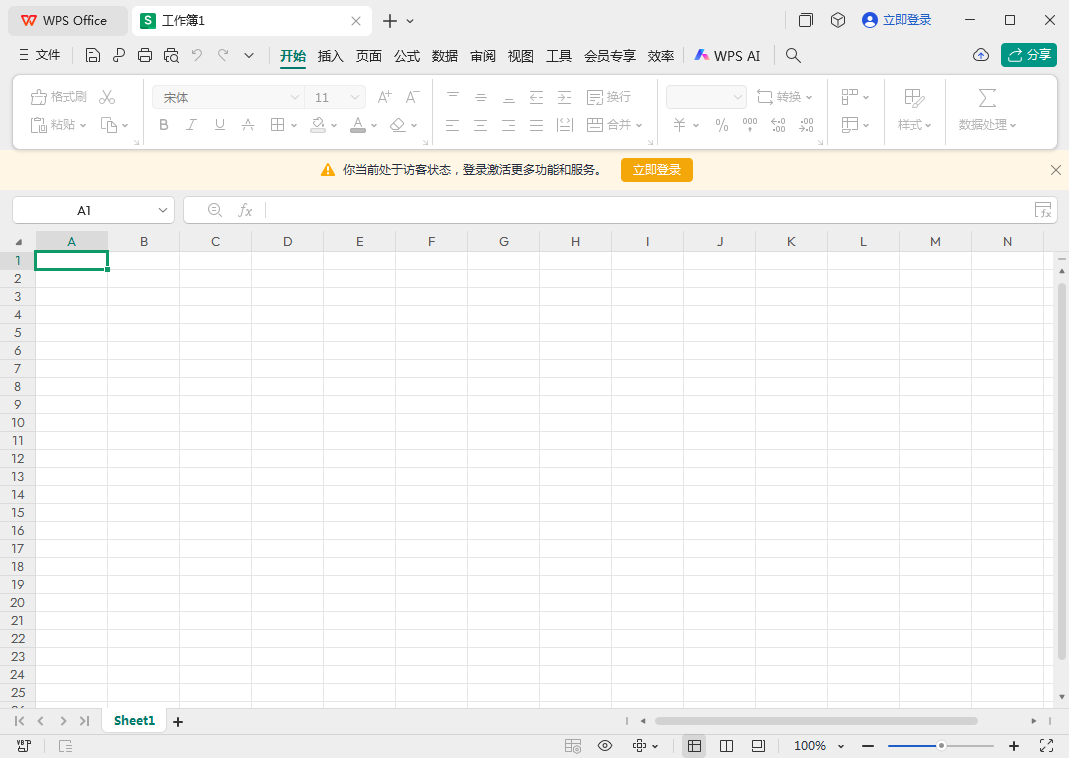The width and height of the screenshot is (1069, 758).
Task: Switch to the 插入 ribbon tab
Action: (x=331, y=56)
